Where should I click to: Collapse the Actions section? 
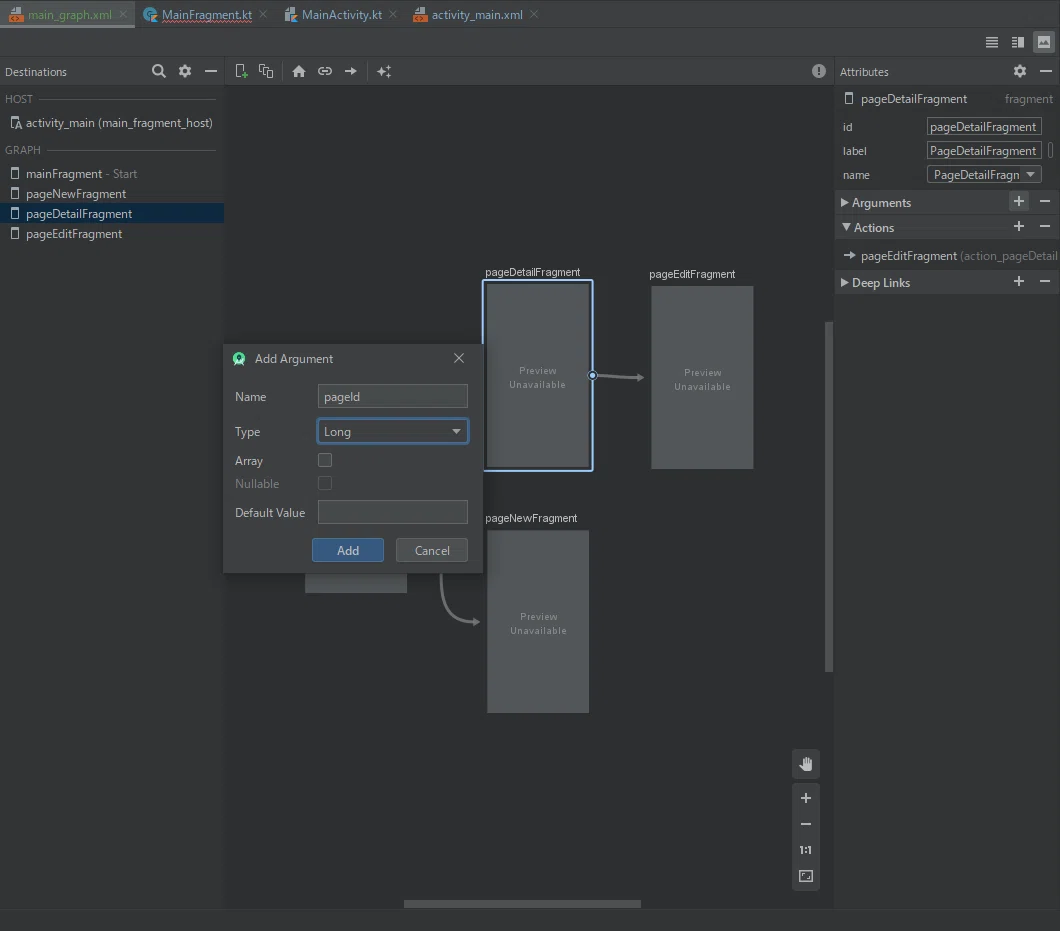pos(846,227)
